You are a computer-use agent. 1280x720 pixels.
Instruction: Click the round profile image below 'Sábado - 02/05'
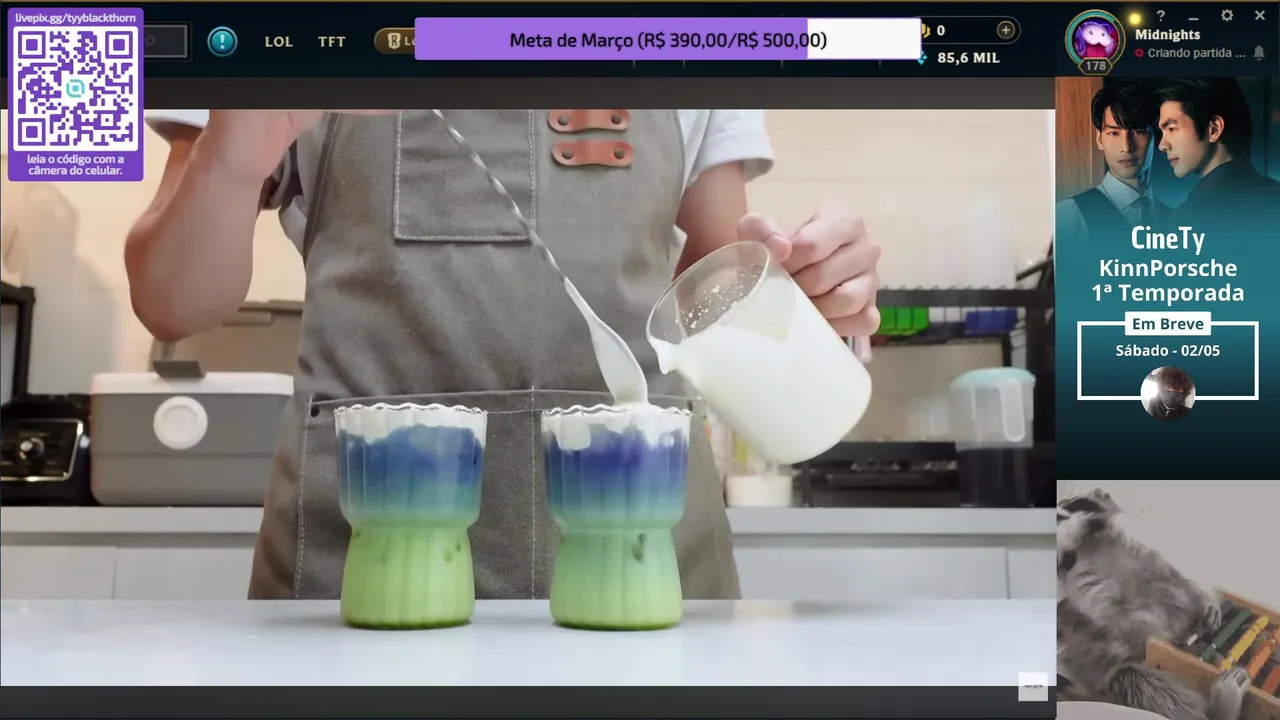(1167, 392)
